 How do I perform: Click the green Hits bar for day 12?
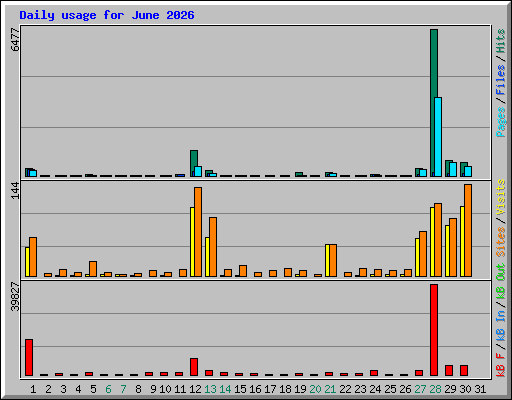194,163
